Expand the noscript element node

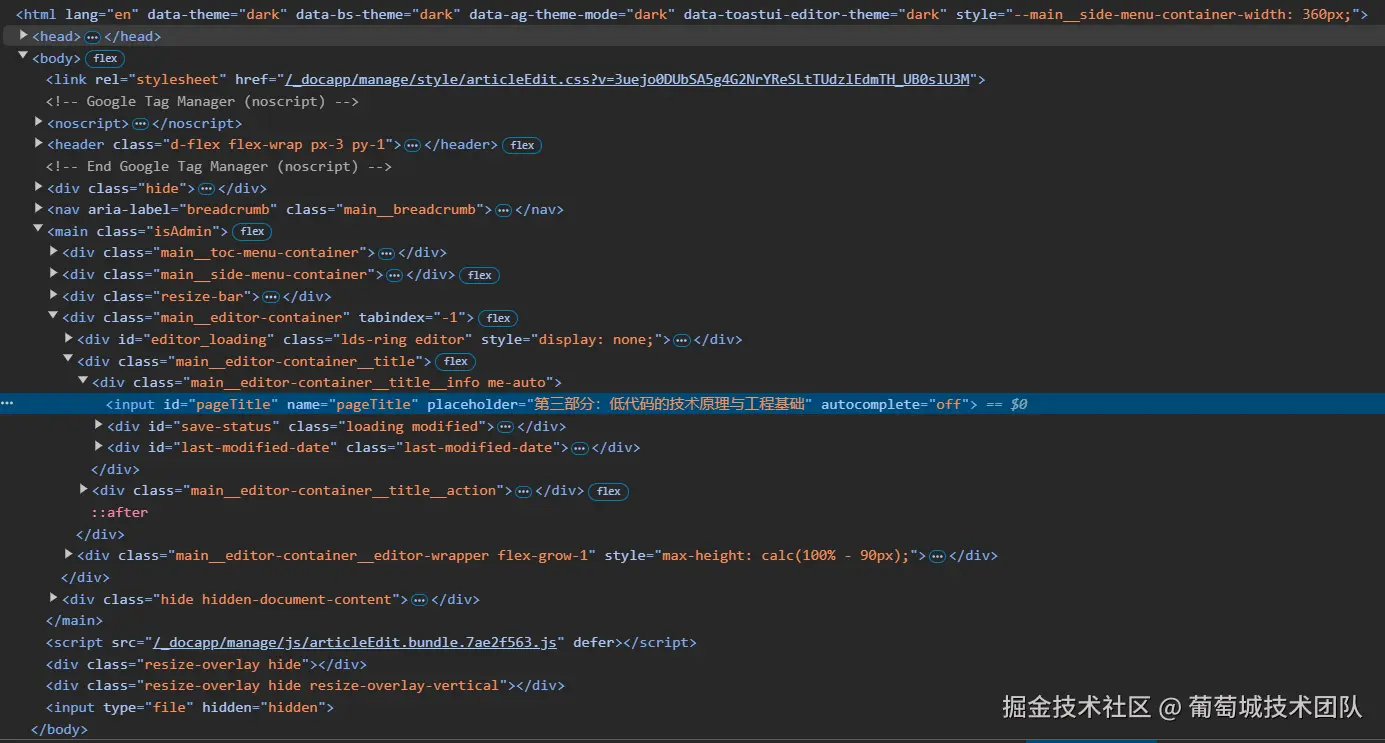click(x=38, y=123)
